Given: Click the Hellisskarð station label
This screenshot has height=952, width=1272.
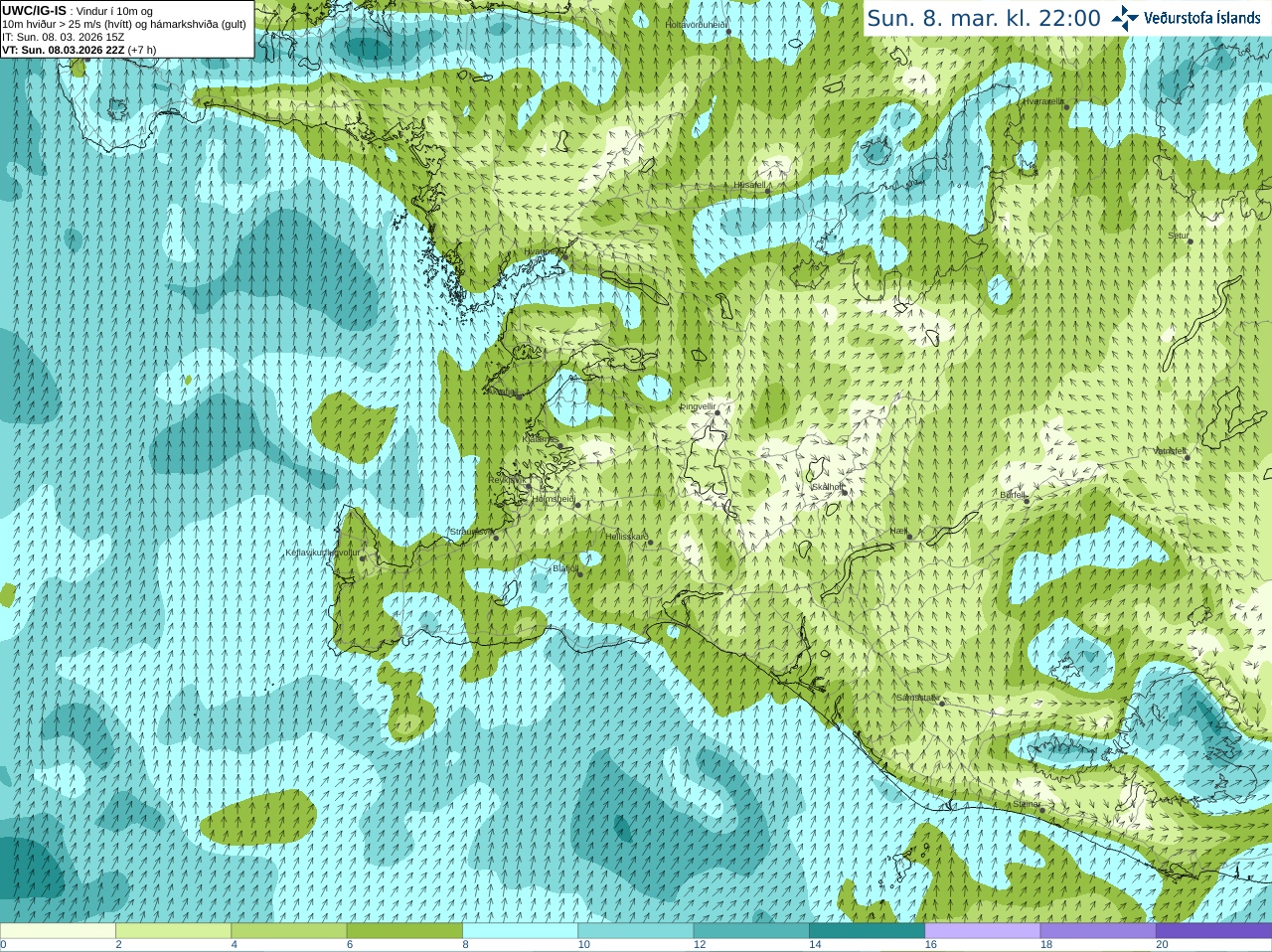Looking at the screenshot, I should (x=627, y=537).
